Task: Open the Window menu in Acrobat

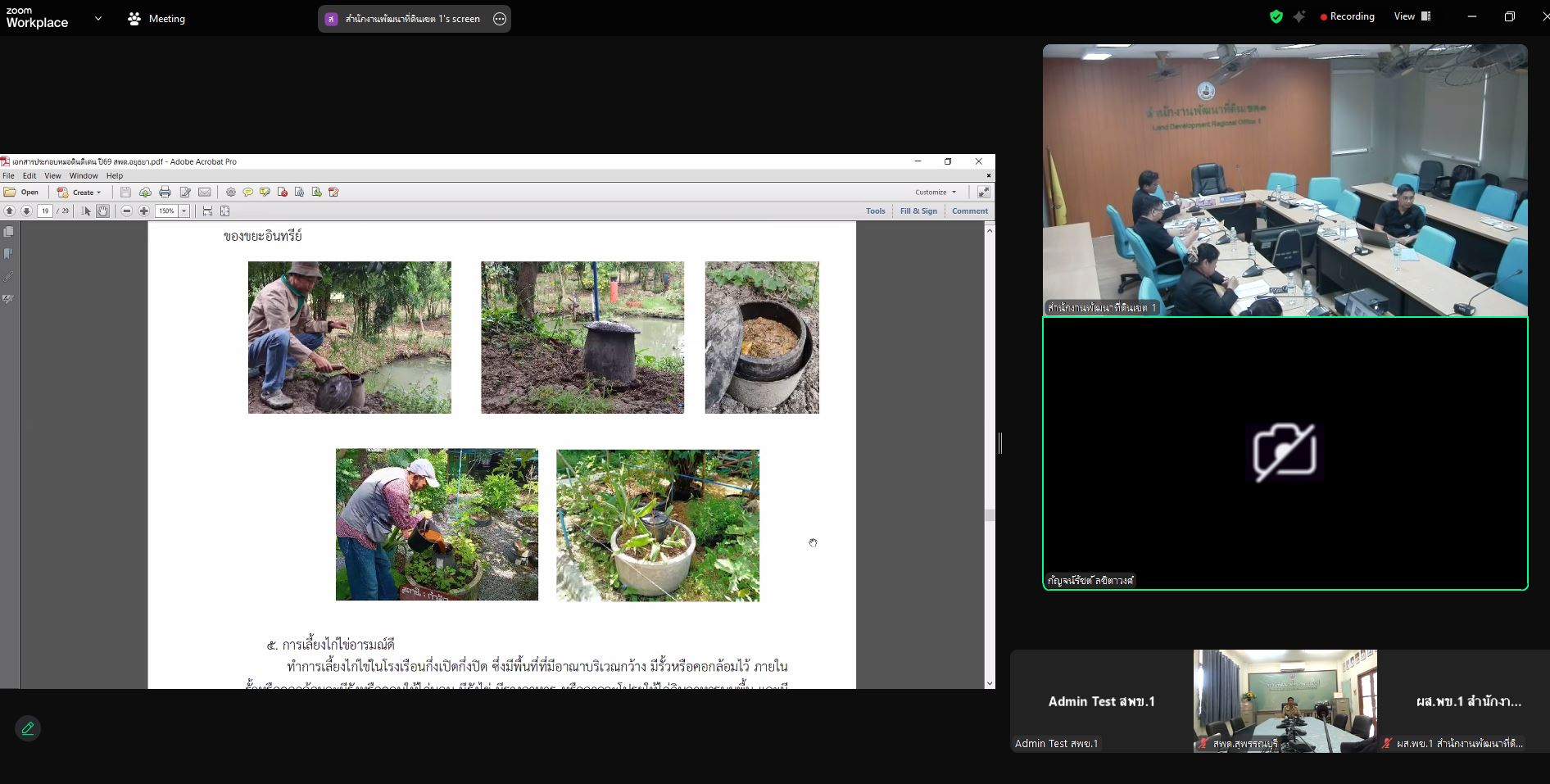Action: 84,175
